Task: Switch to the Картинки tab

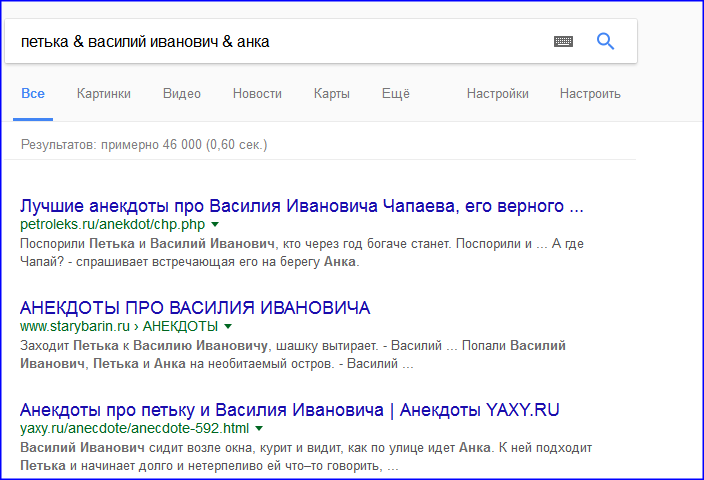Action: pos(103,94)
